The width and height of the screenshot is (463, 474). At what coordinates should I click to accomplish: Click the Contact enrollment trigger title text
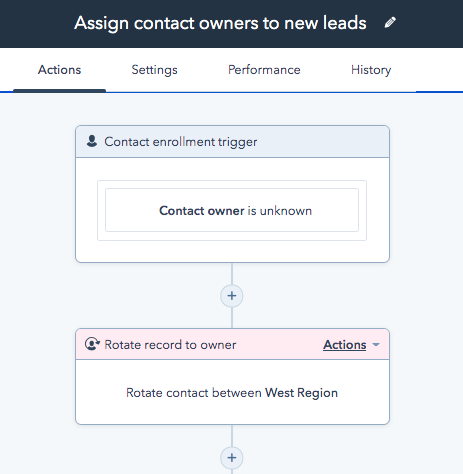[x=181, y=142]
